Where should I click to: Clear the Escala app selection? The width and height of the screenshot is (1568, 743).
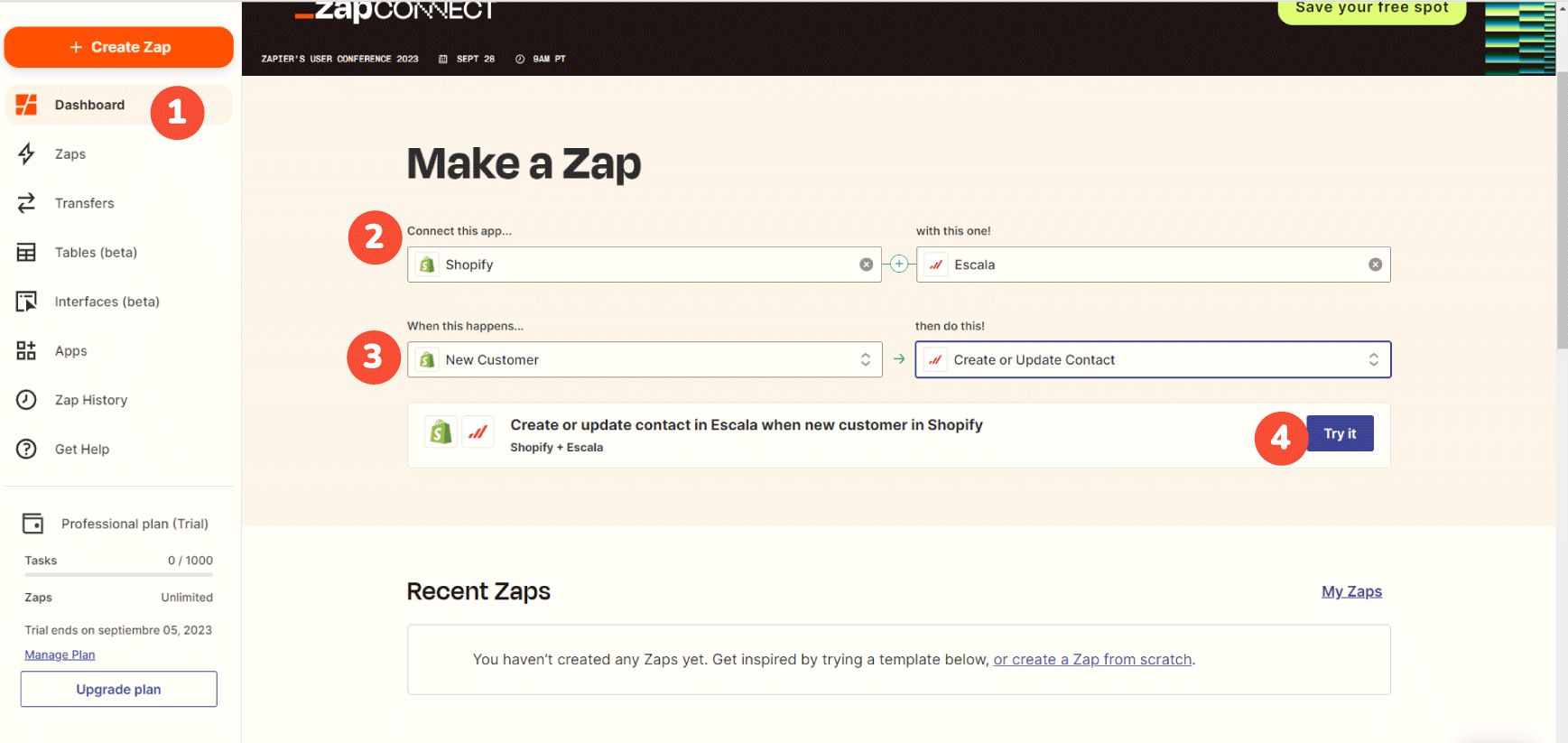click(x=1375, y=265)
